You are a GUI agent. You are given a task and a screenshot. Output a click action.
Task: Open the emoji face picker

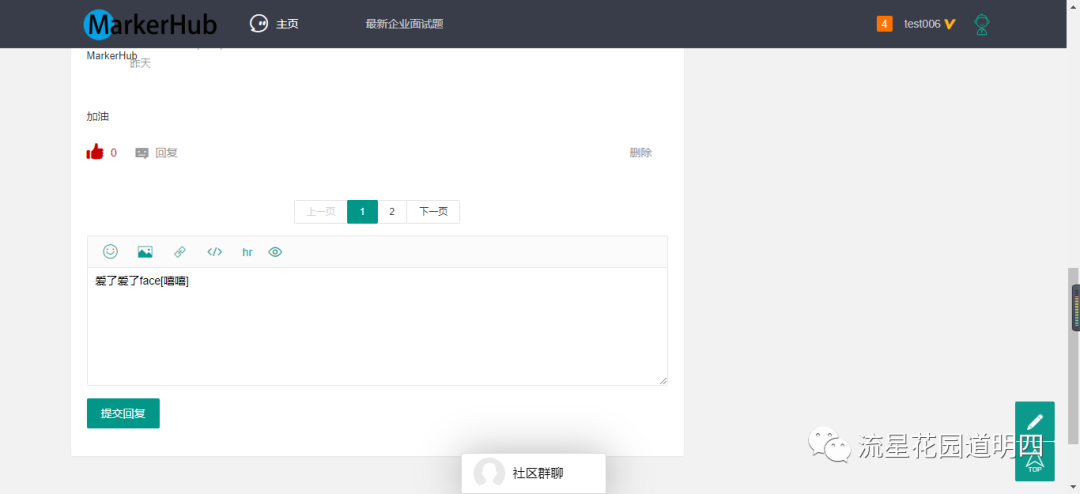point(110,251)
